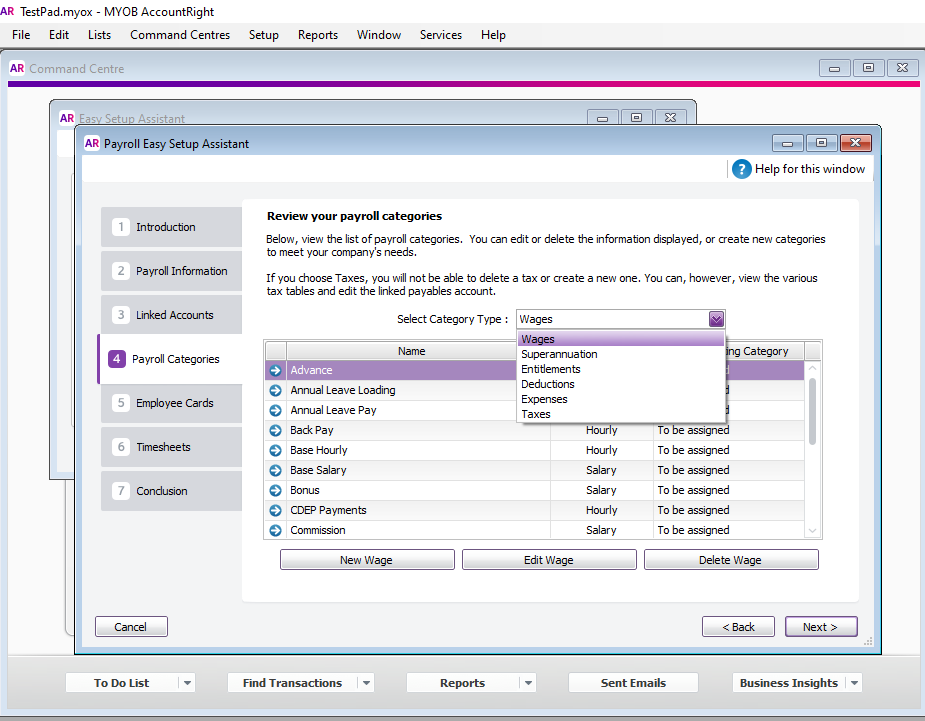The image size is (925, 721).
Task: Go to step 5 Employee Cards
Action: (x=171, y=403)
